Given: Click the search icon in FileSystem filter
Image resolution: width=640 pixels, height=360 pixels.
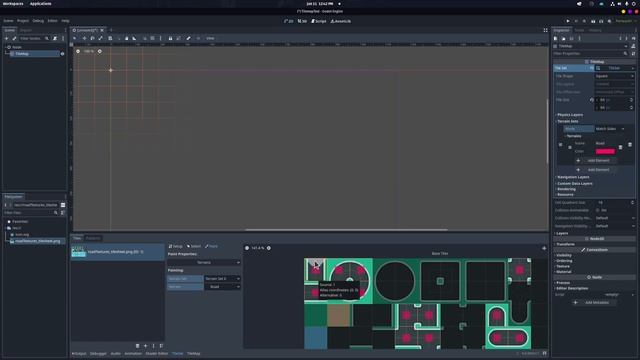Looking at the screenshot, I should [x=56, y=213].
